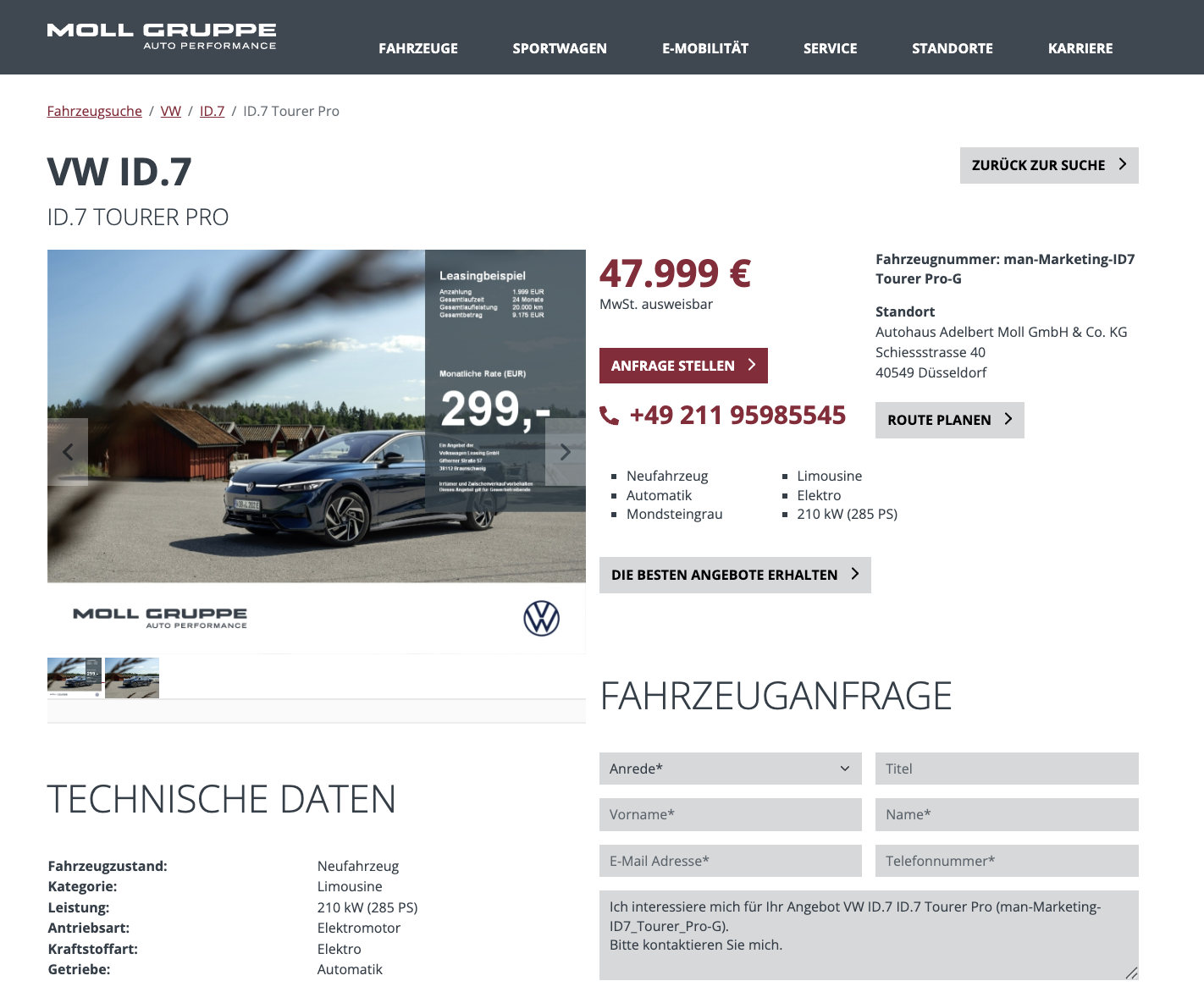The image size is (1204, 992).
Task: Click the VW logo below car photo
Action: tap(541, 619)
